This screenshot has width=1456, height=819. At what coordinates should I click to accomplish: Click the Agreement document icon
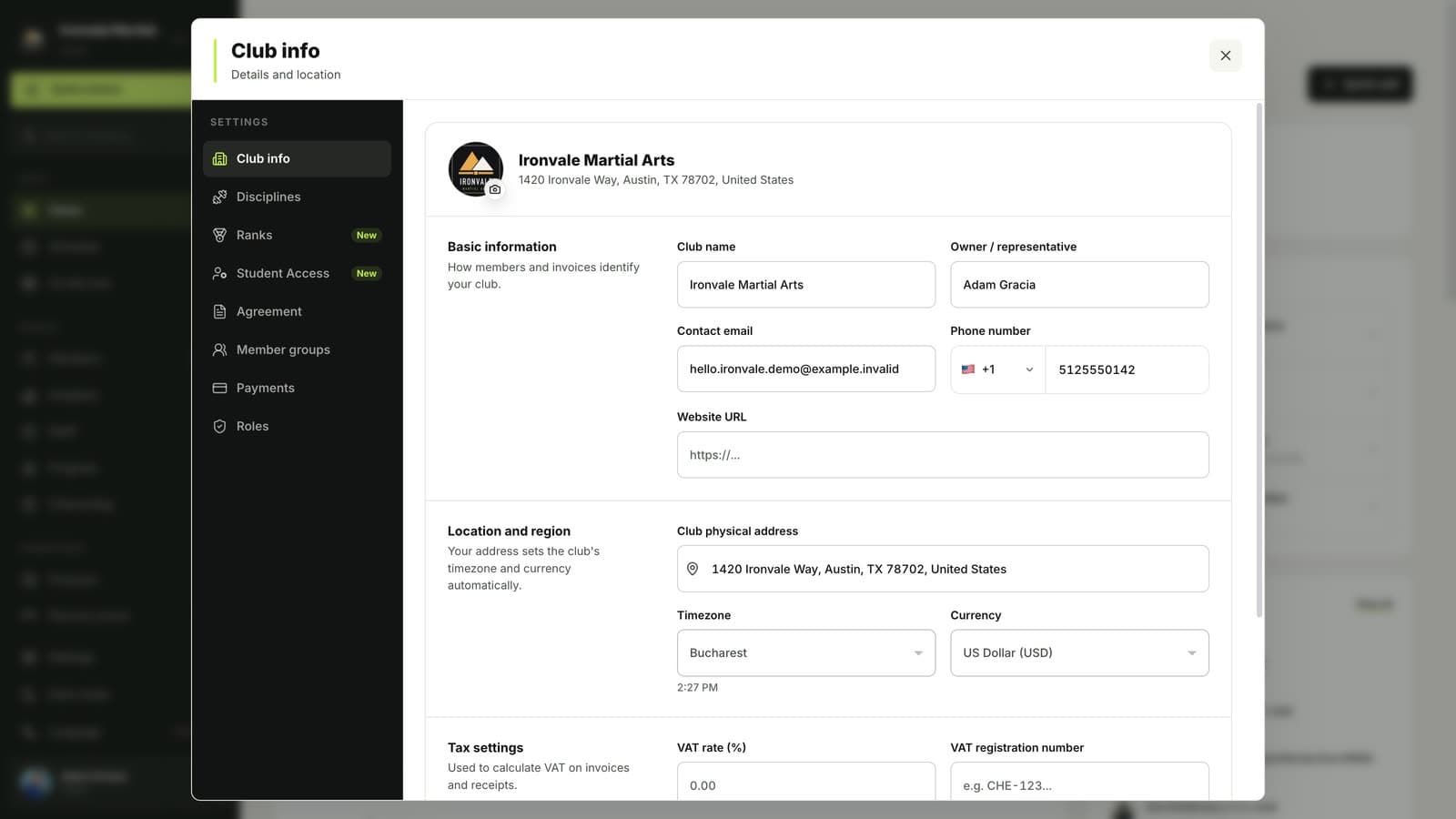[x=219, y=311]
